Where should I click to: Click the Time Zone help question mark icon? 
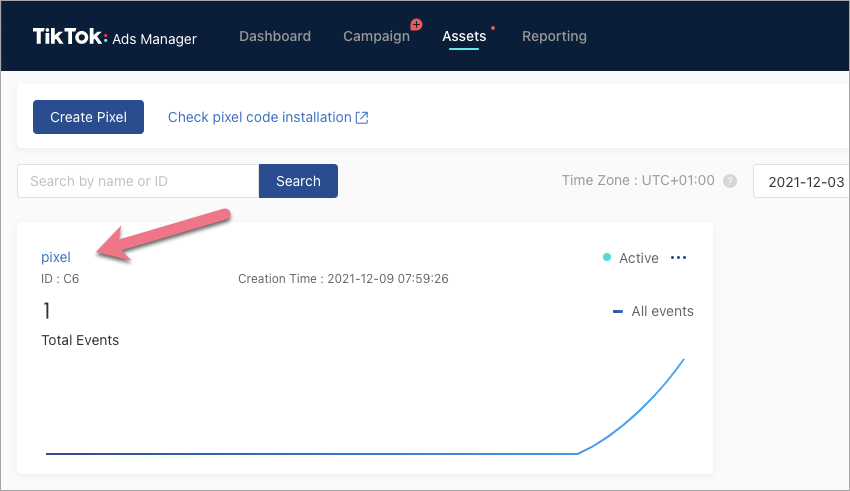coord(730,181)
